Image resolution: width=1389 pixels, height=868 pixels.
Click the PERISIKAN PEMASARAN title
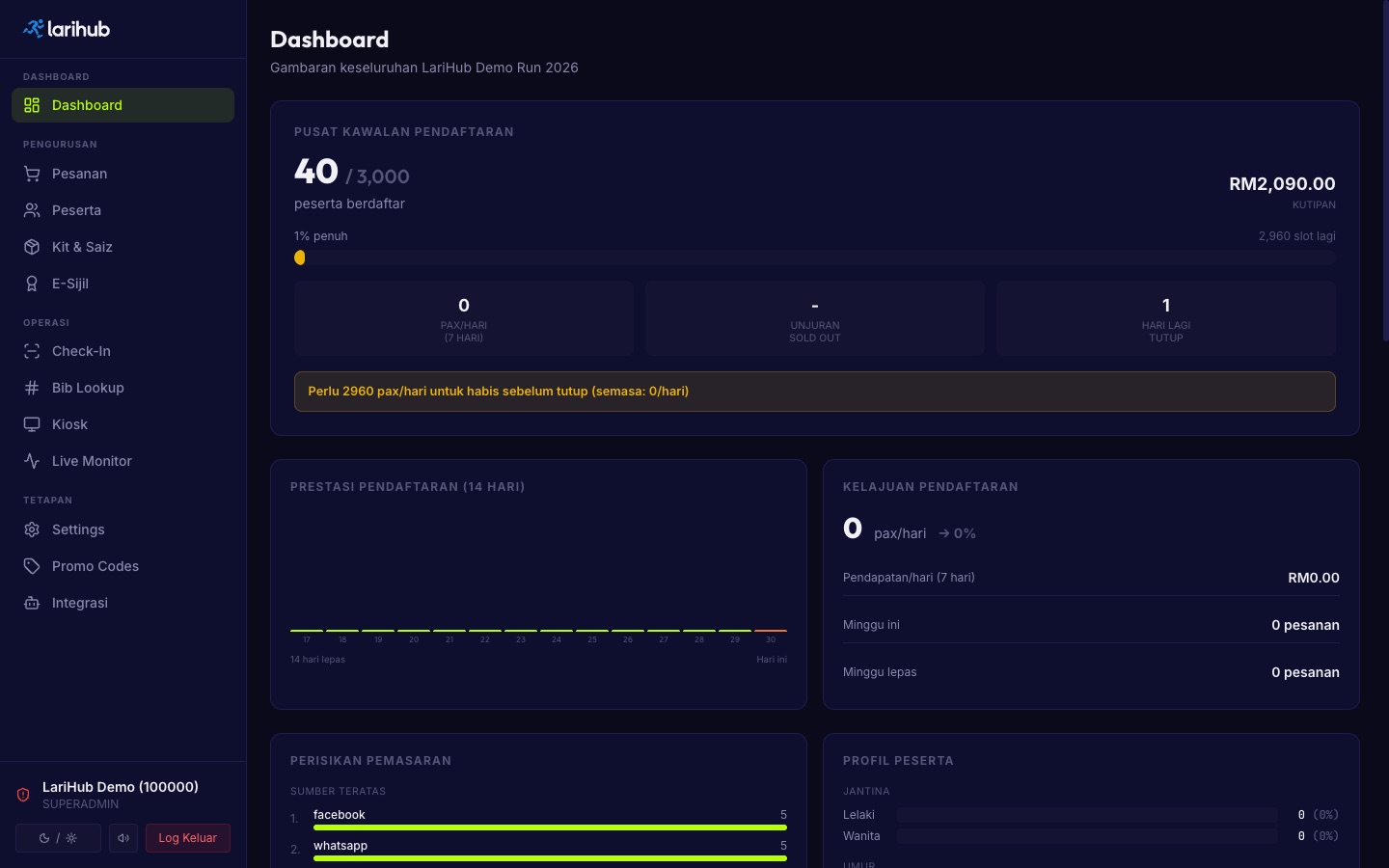pos(371,761)
